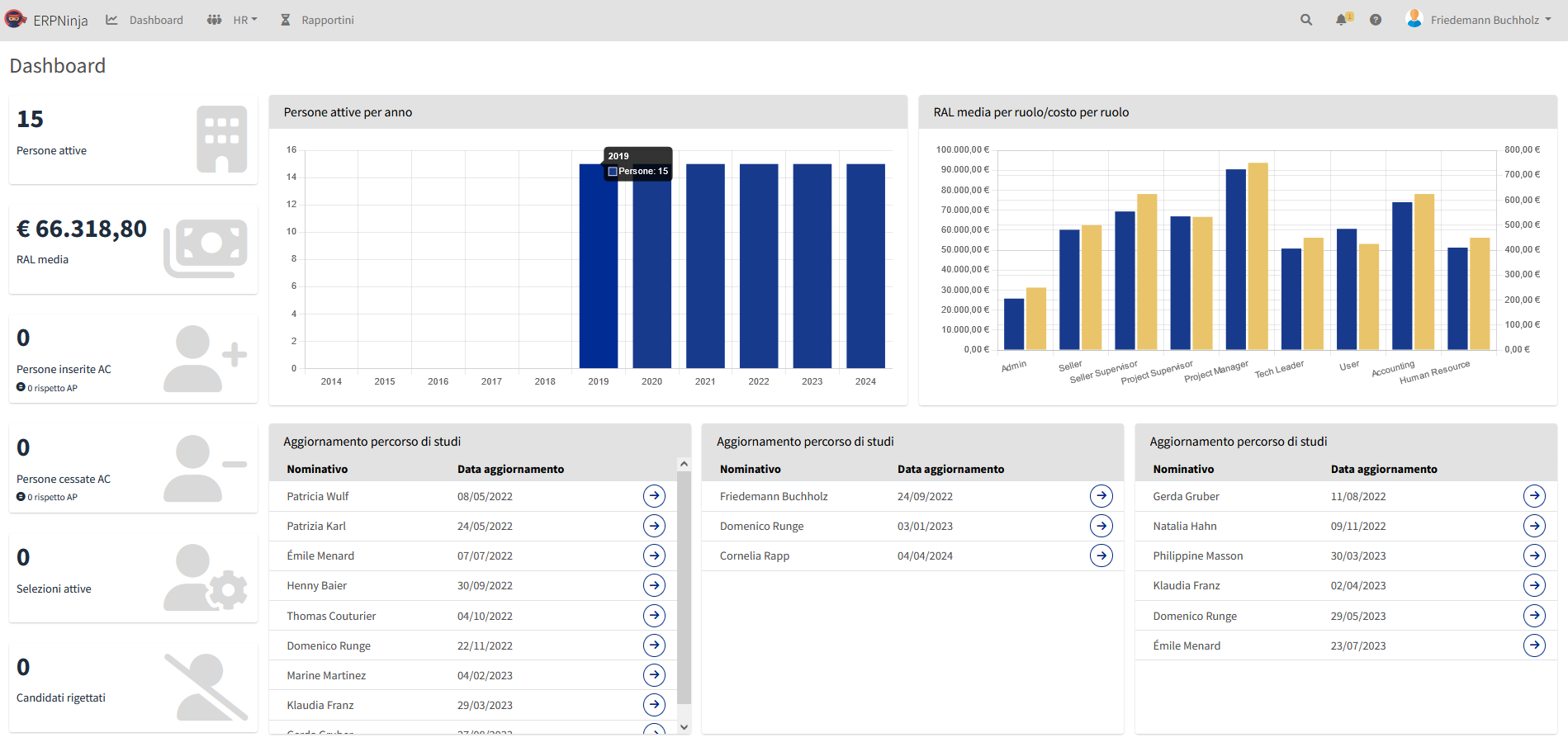This screenshot has height=747, width=1568.
Task: Open arrow for Klaudia Franz 29/03/2023 row
Action: pyautogui.click(x=654, y=705)
